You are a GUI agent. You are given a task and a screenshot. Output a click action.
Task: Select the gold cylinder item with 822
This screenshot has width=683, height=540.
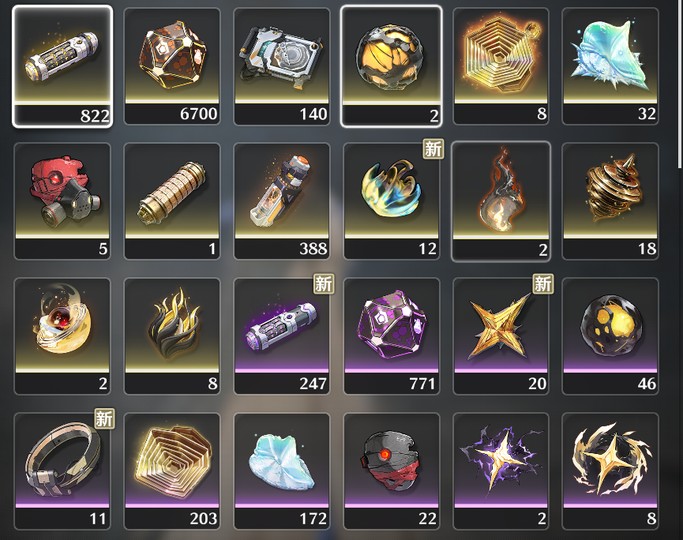point(62,66)
